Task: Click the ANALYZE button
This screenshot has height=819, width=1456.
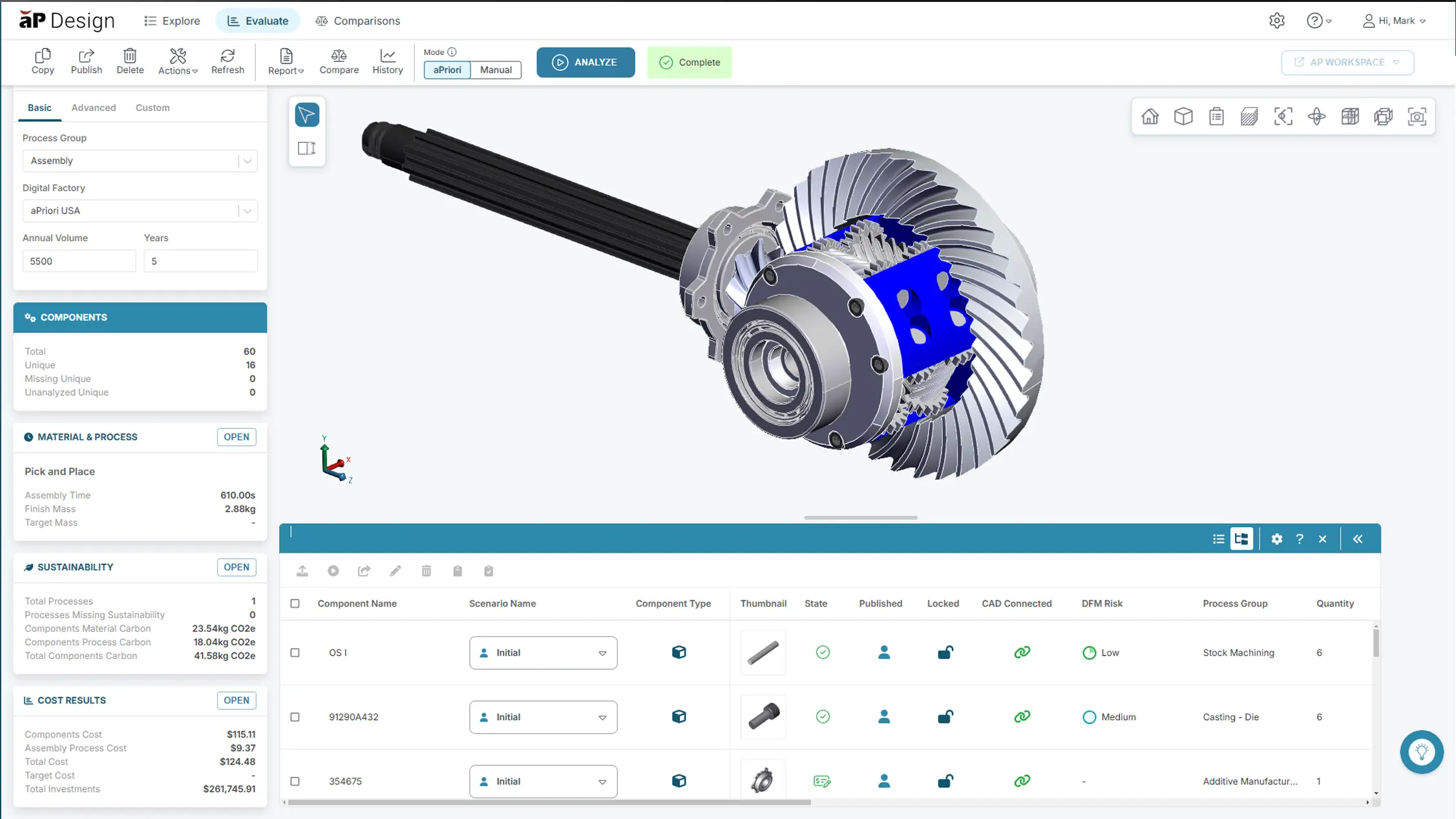Action: coord(586,62)
